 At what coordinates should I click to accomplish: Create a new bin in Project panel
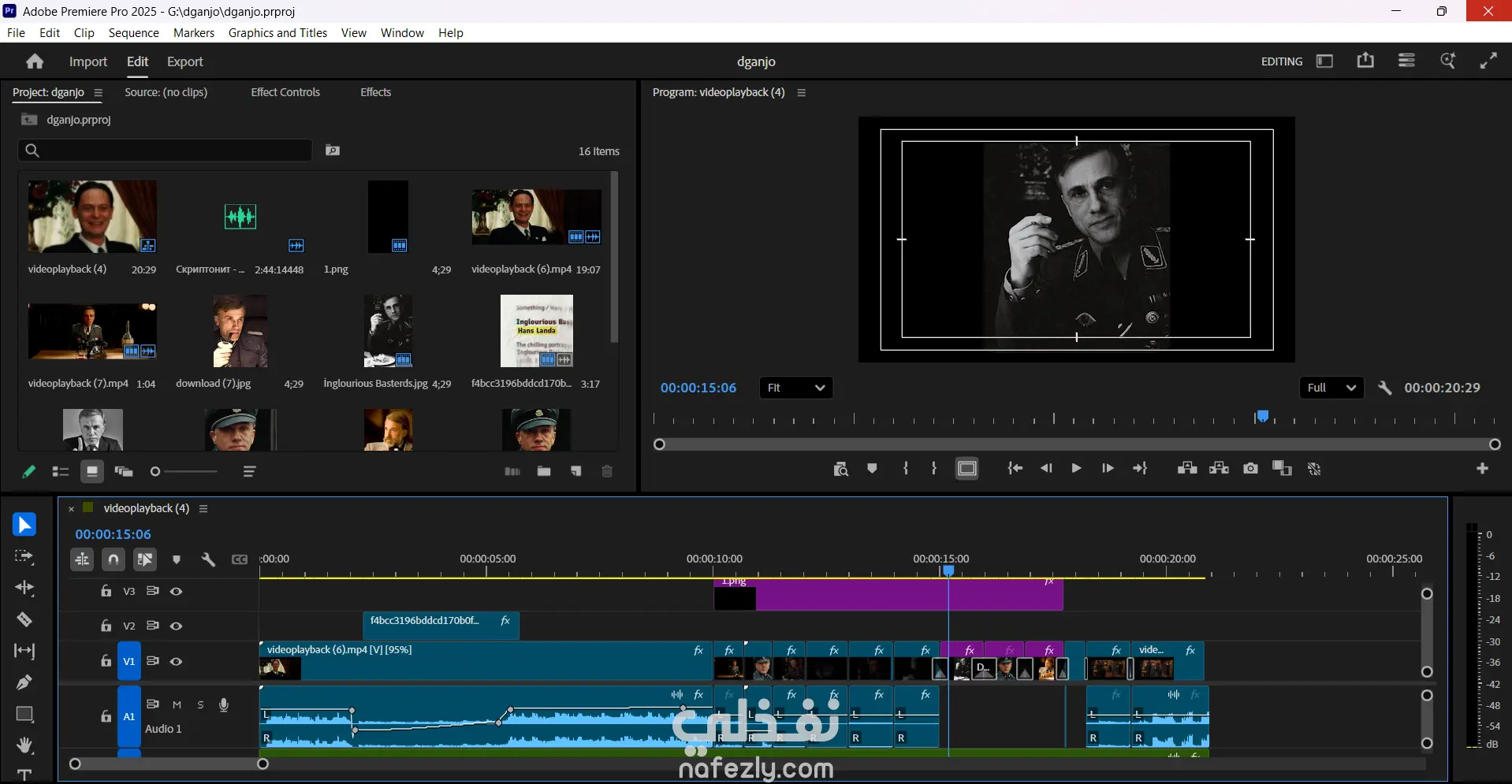coord(544,471)
